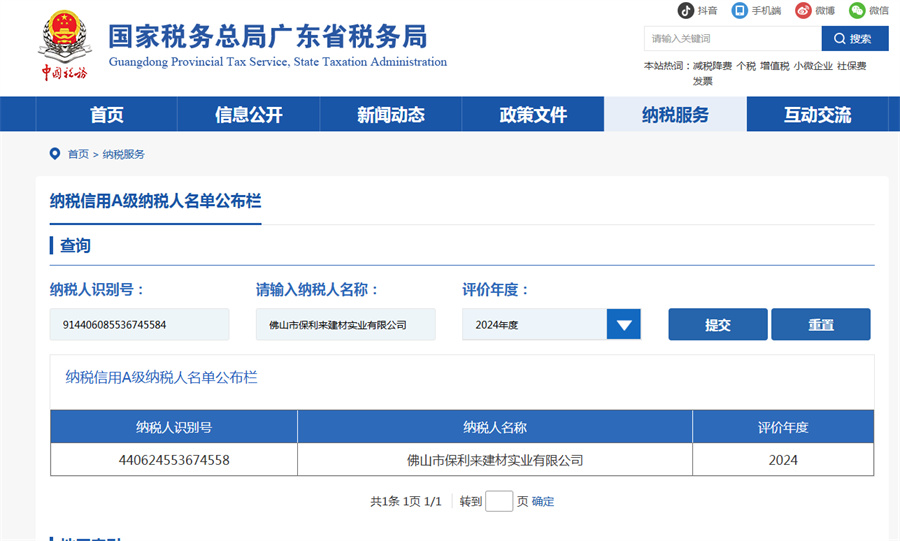Click the 确定 pagination confirm link
The width and height of the screenshot is (900, 541).
point(543,502)
